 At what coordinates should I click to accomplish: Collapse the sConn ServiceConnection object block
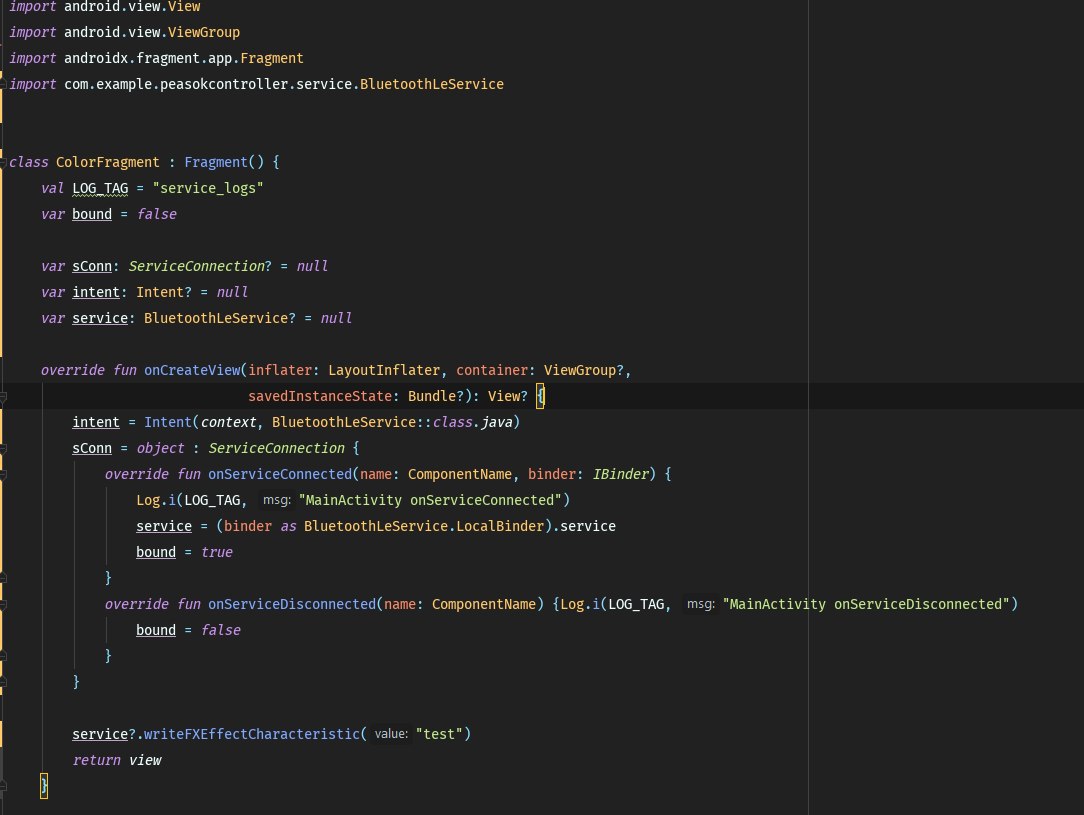point(3,449)
